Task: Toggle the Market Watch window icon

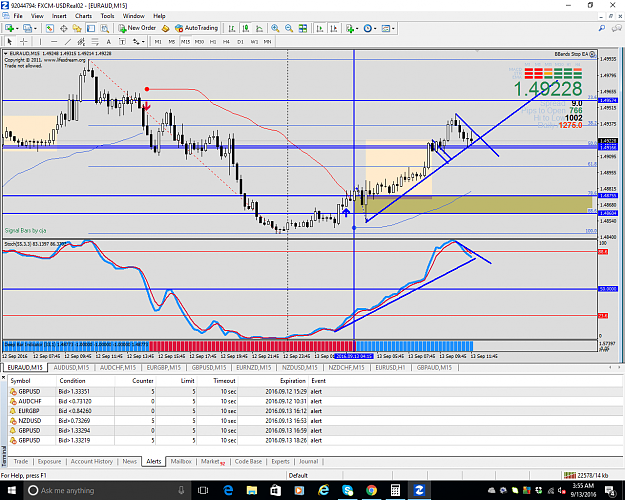Action: [49, 28]
